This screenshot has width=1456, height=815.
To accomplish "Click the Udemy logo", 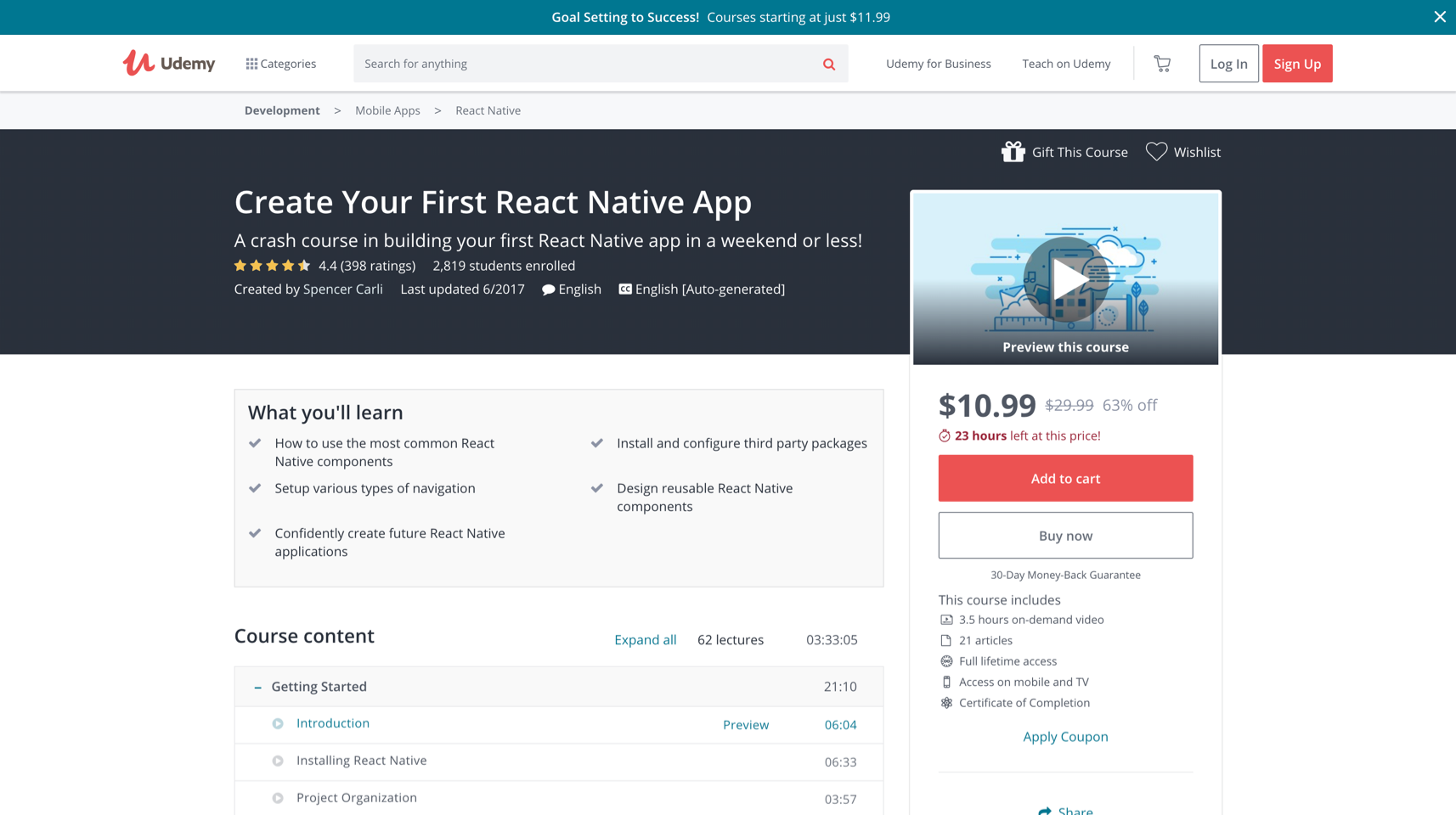I will [x=168, y=63].
